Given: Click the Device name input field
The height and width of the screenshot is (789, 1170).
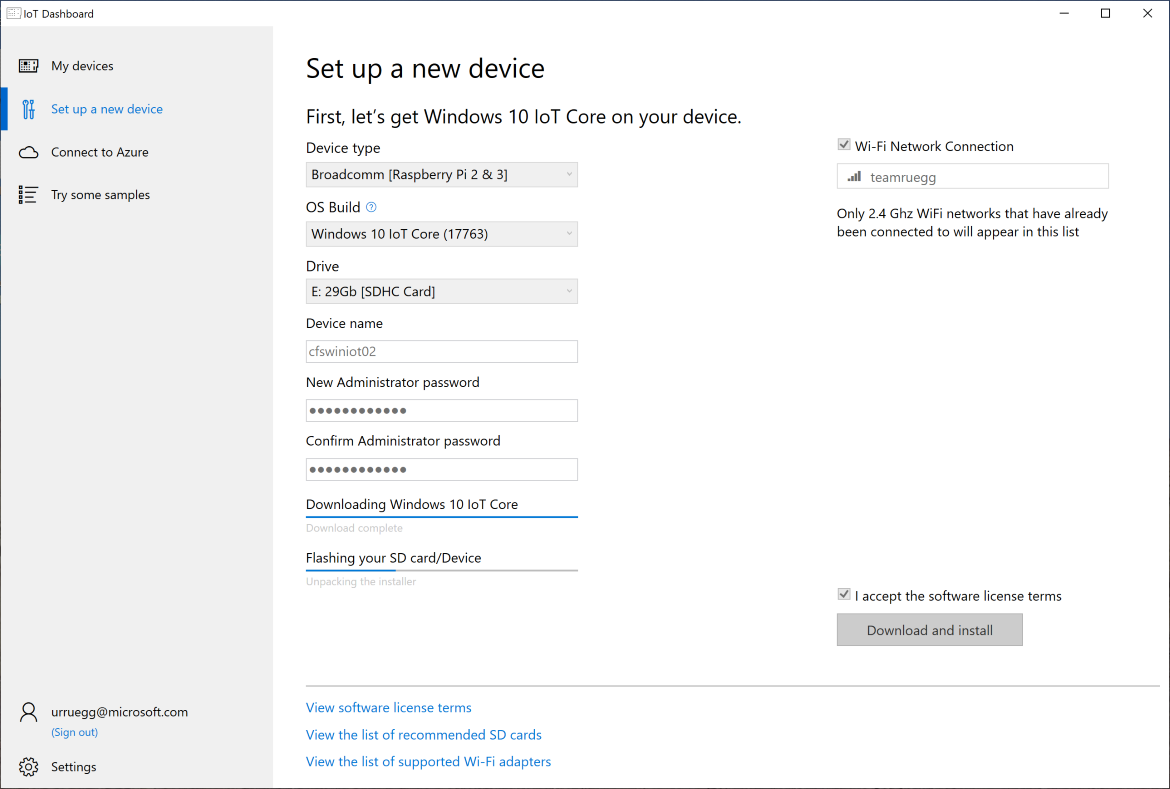Looking at the screenshot, I should click(442, 352).
